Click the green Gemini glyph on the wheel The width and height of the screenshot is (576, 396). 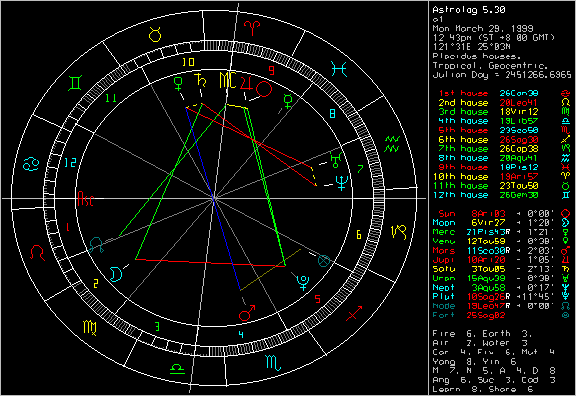click(x=75, y=83)
